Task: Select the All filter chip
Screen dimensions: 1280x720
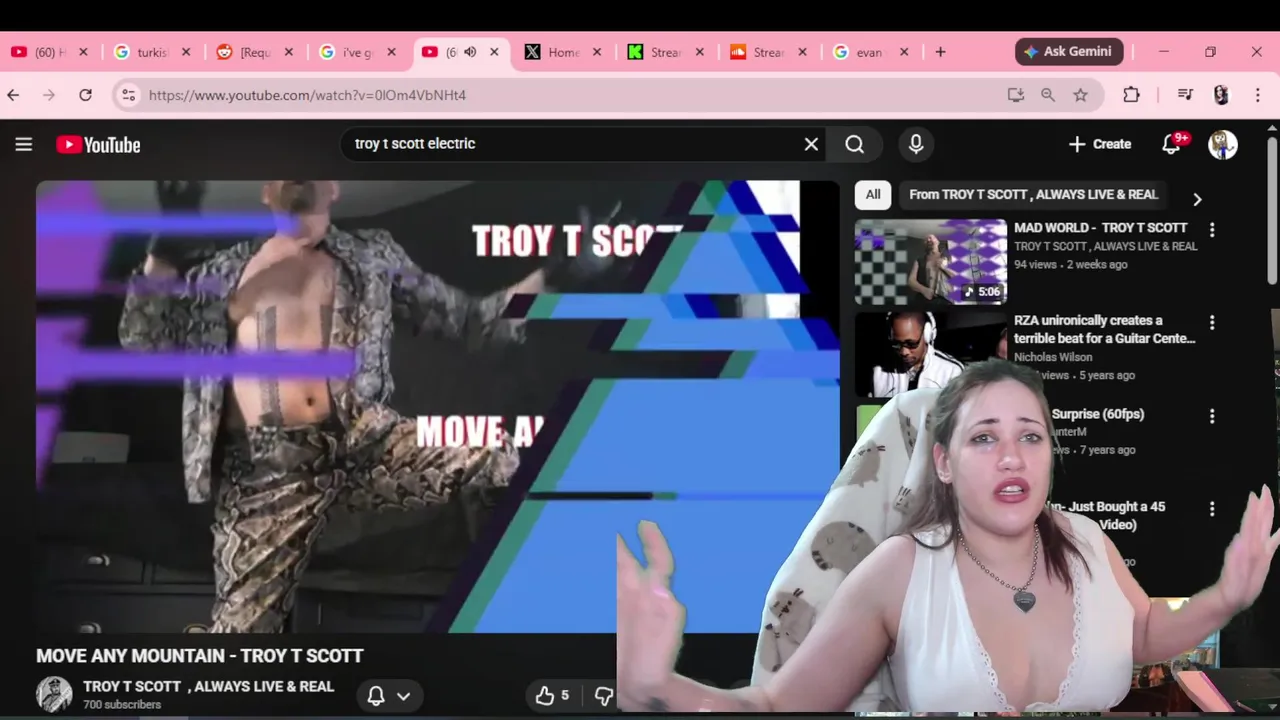Action: pyautogui.click(x=873, y=195)
